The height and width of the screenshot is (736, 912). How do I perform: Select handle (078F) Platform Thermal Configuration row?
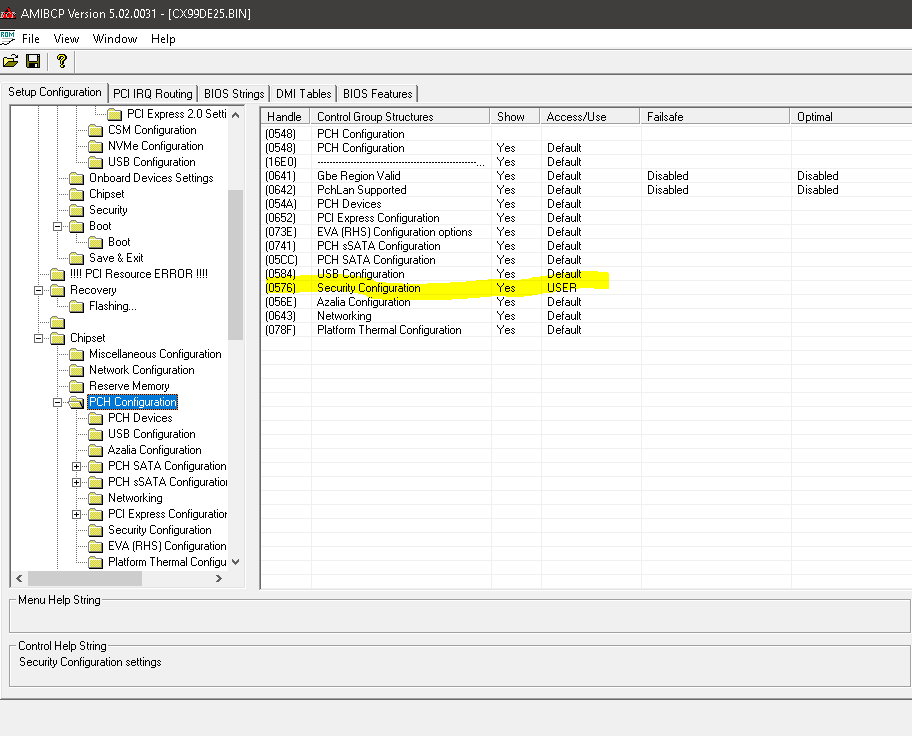click(x=586, y=330)
